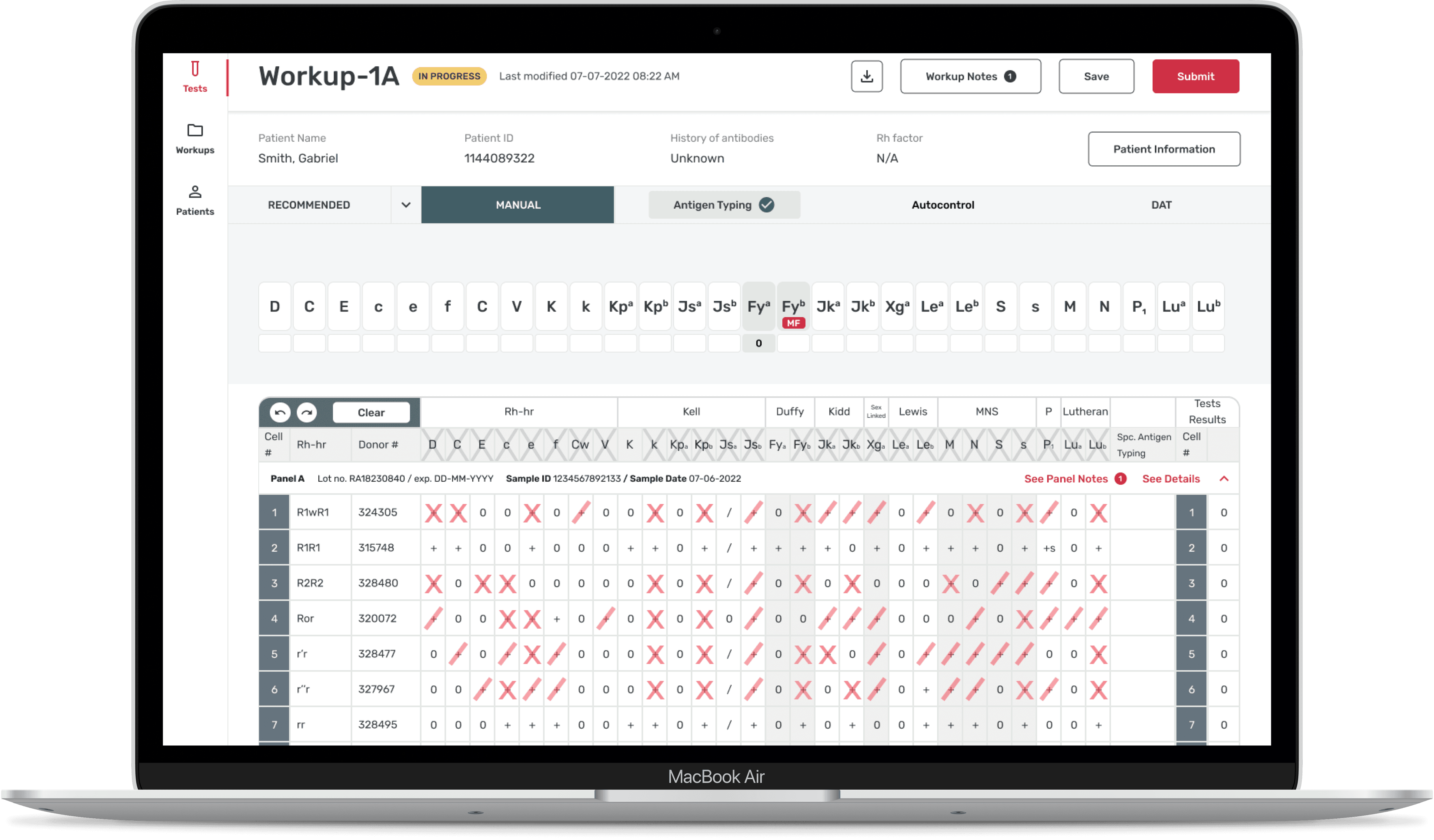The image size is (1434, 840).
Task: Collapse Panel A with chevron up
Action: click(x=1224, y=479)
